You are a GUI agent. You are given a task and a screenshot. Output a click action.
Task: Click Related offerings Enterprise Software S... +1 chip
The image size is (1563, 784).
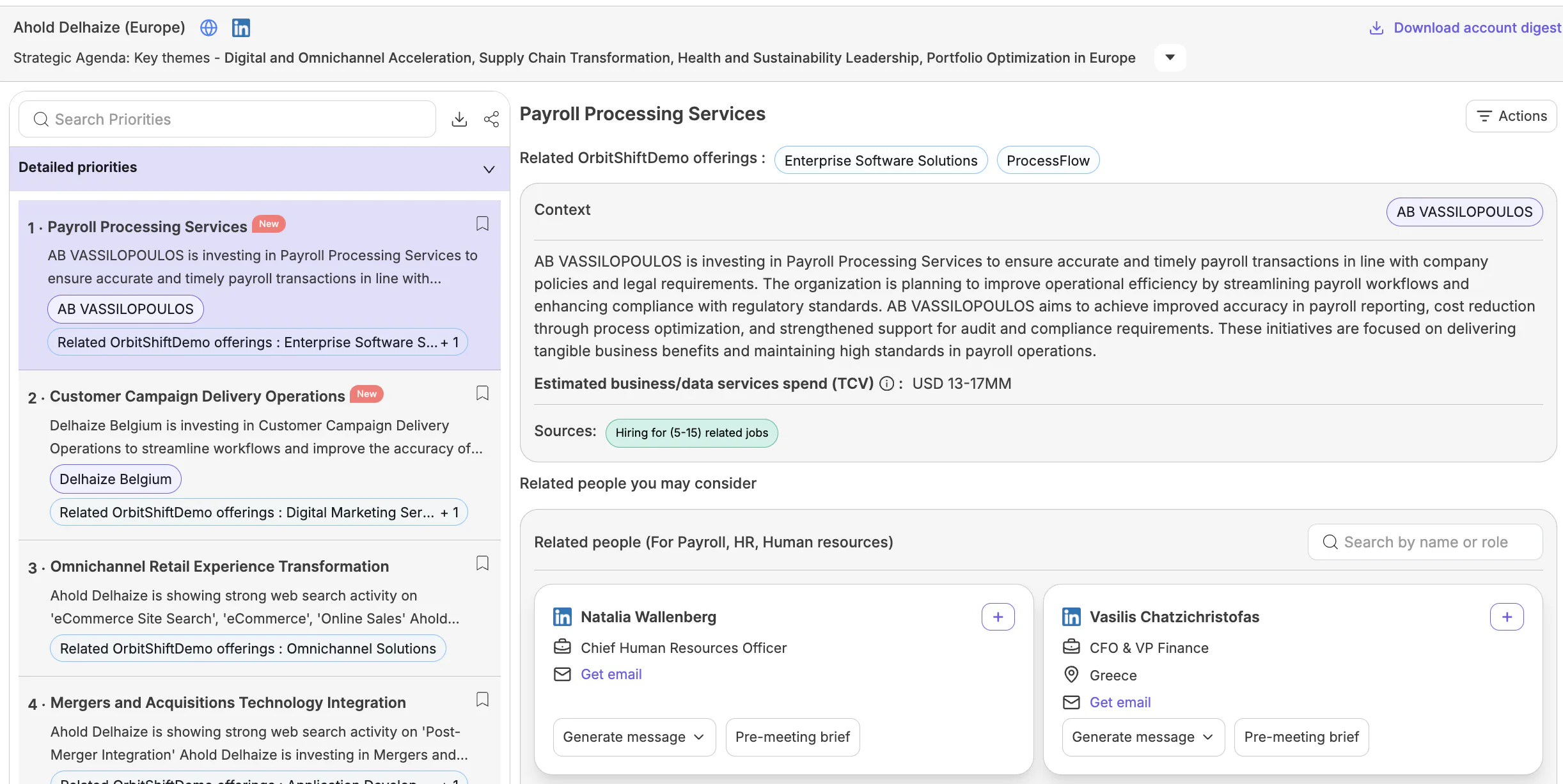(x=258, y=342)
